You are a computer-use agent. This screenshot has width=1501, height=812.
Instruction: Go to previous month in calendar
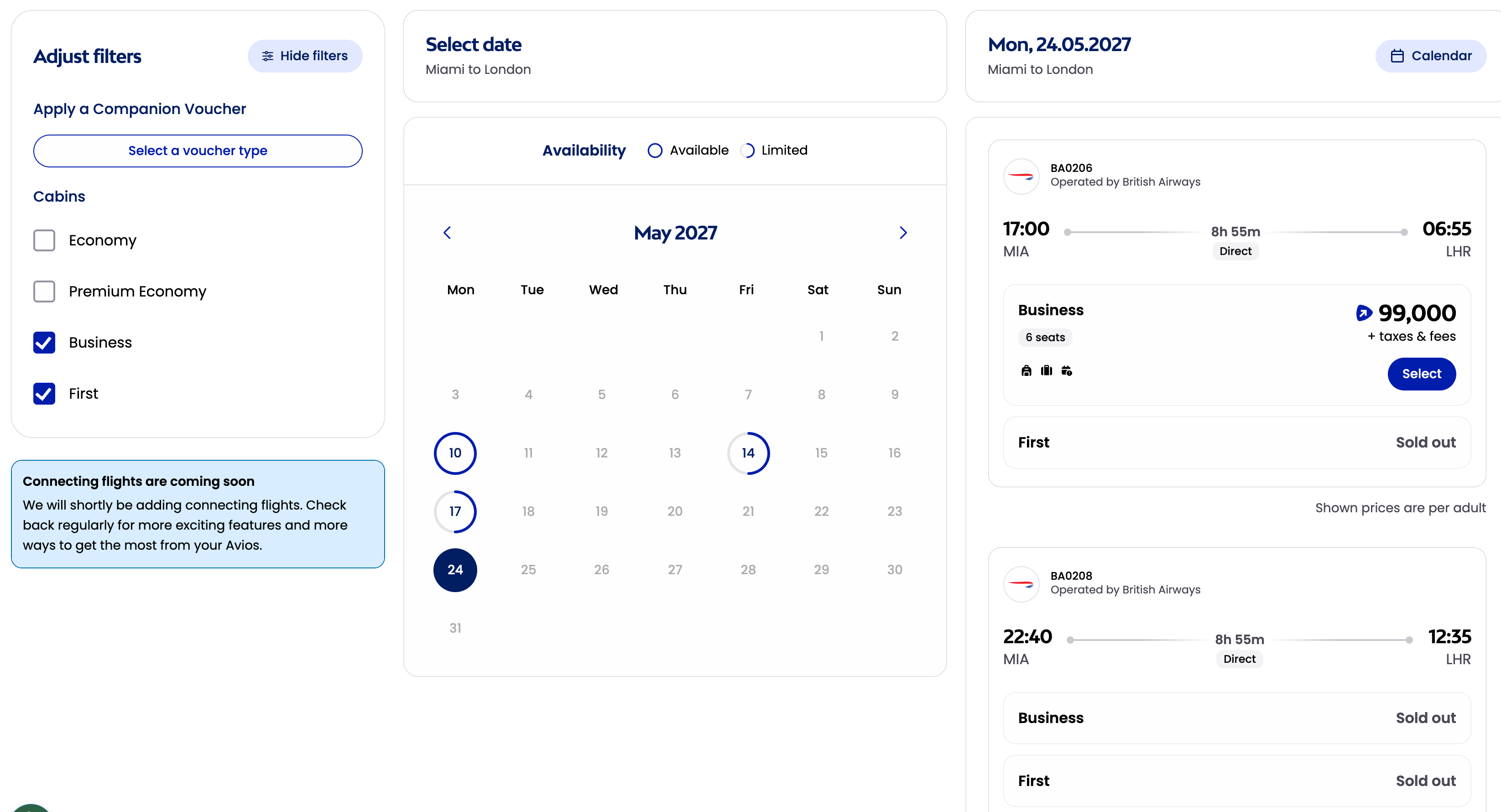pyautogui.click(x=447, y=233)
